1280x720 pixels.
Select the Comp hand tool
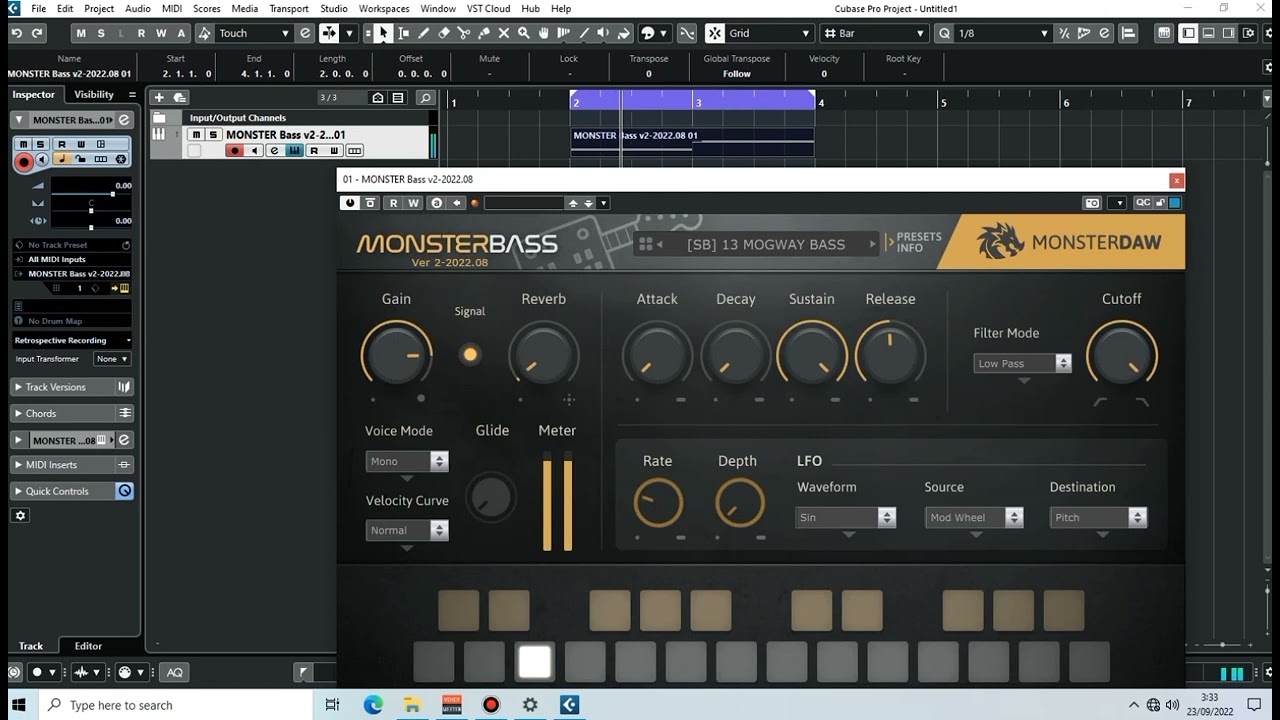coord(544,33)
